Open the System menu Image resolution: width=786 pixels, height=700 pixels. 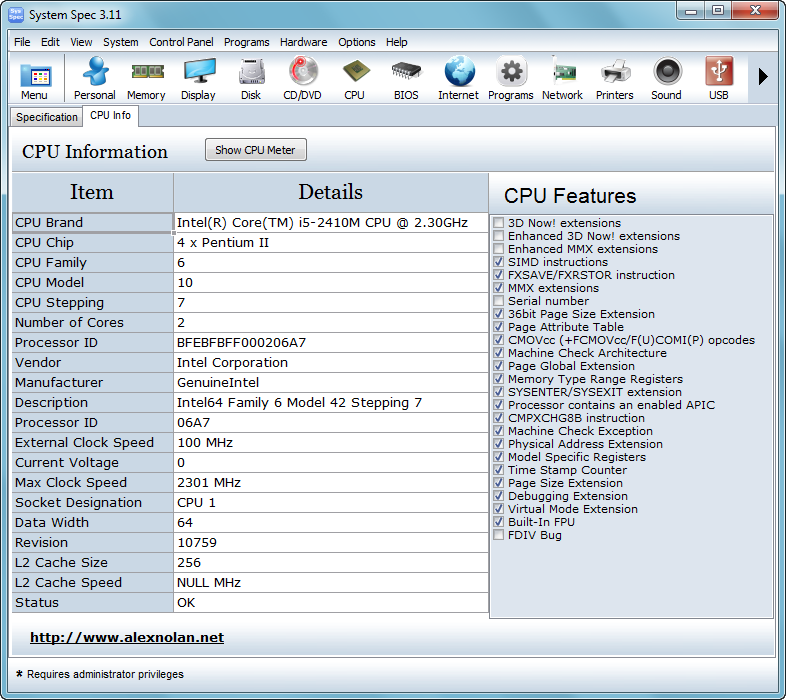click(x=121, y=42)
